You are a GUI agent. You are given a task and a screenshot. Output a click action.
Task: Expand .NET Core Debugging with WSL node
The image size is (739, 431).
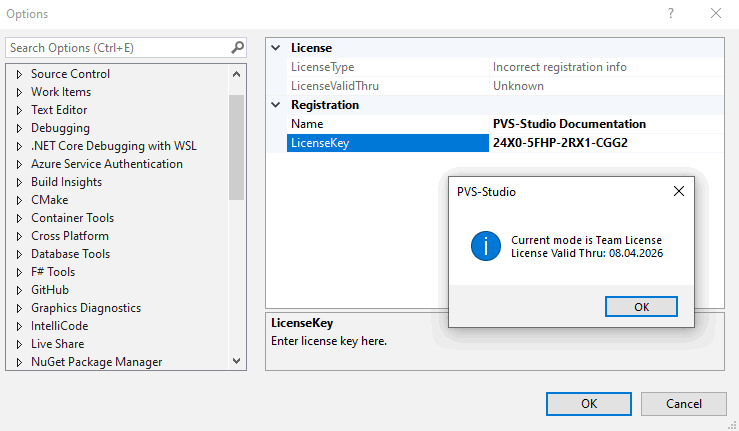pyautogui.click(x=19, y=146)
